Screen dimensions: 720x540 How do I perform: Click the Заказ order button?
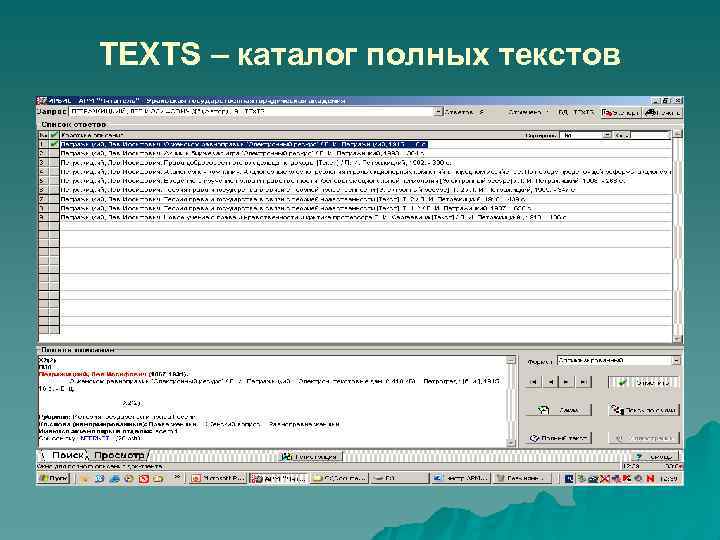pyautogui.click(x=559, y=410)
